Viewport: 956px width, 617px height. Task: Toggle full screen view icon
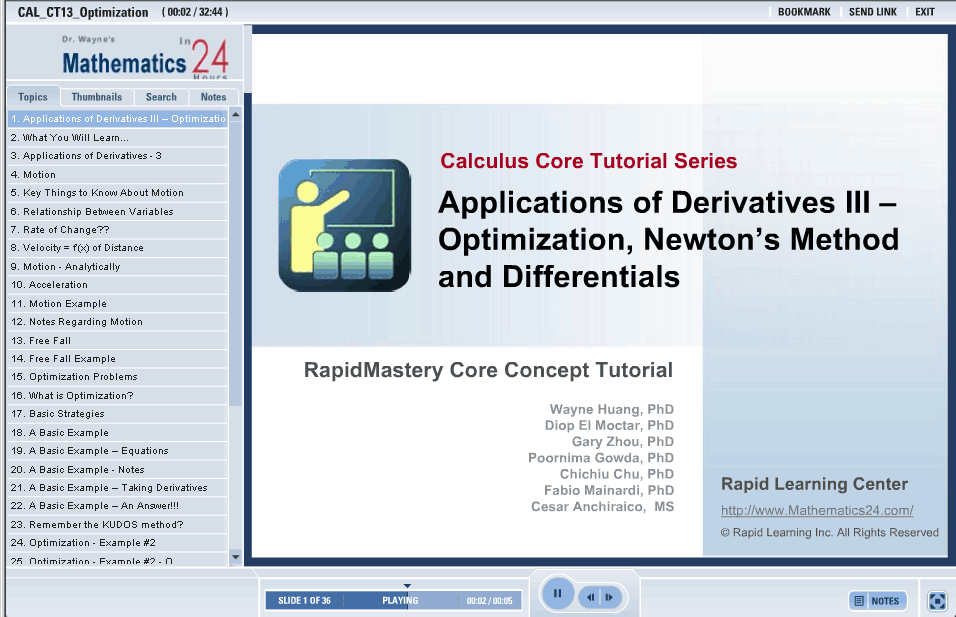(937, 601)
